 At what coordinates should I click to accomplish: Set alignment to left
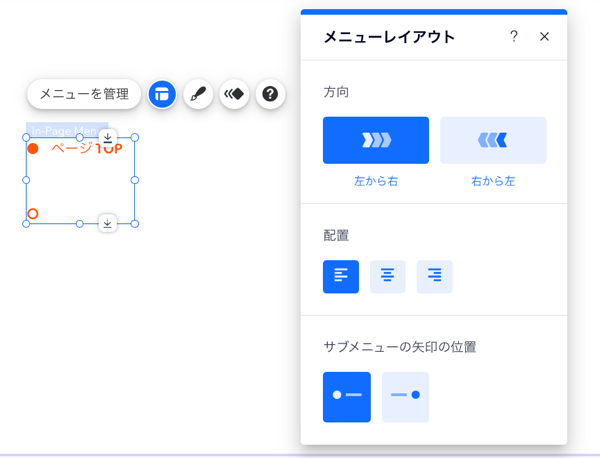(341, 277)
